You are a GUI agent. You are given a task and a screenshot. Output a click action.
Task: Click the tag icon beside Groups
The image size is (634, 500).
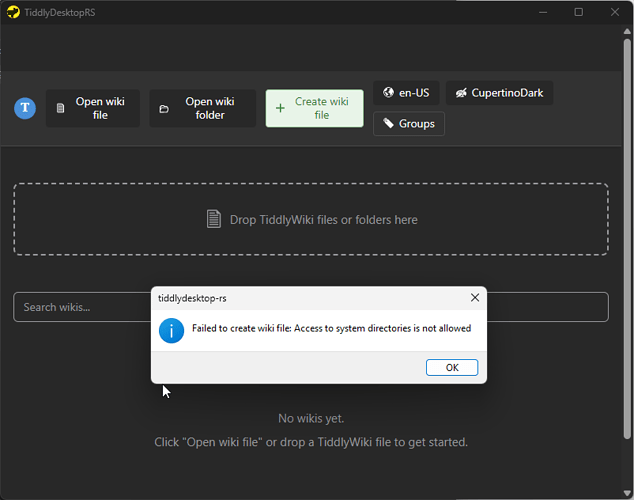387,124
